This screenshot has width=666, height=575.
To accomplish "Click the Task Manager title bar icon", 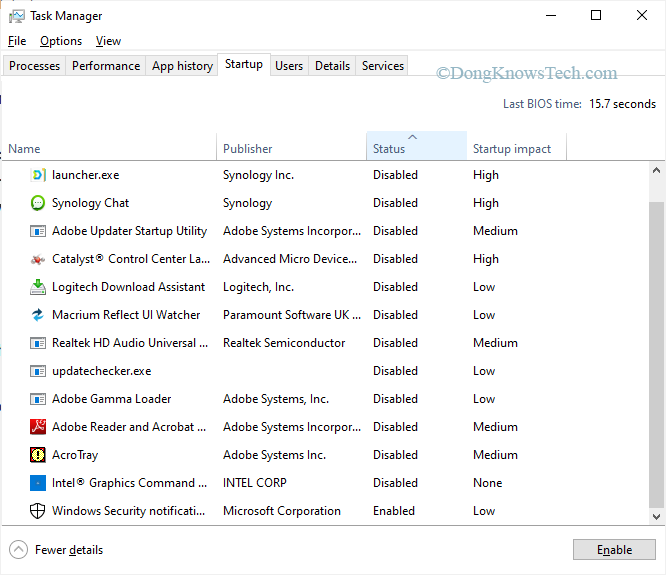I will click(17, 16).
